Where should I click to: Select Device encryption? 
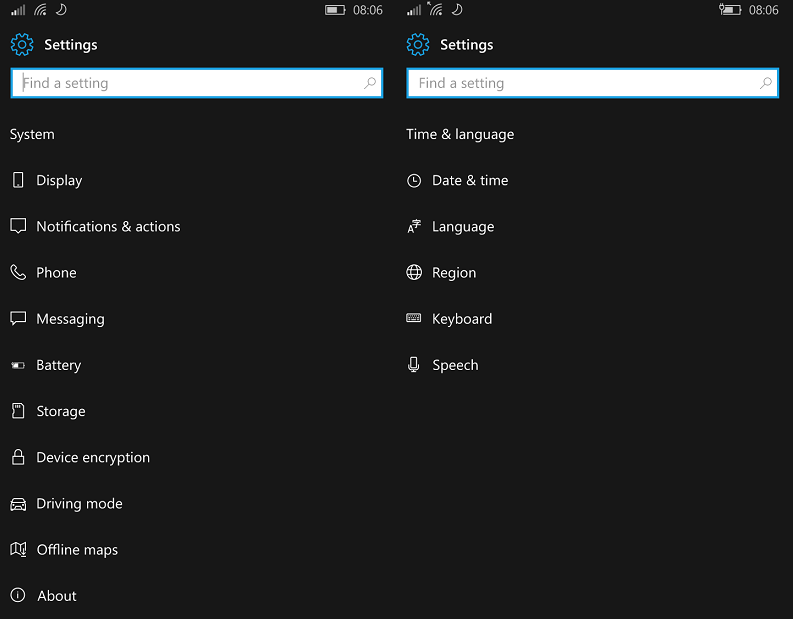click(x=93, y=458)
